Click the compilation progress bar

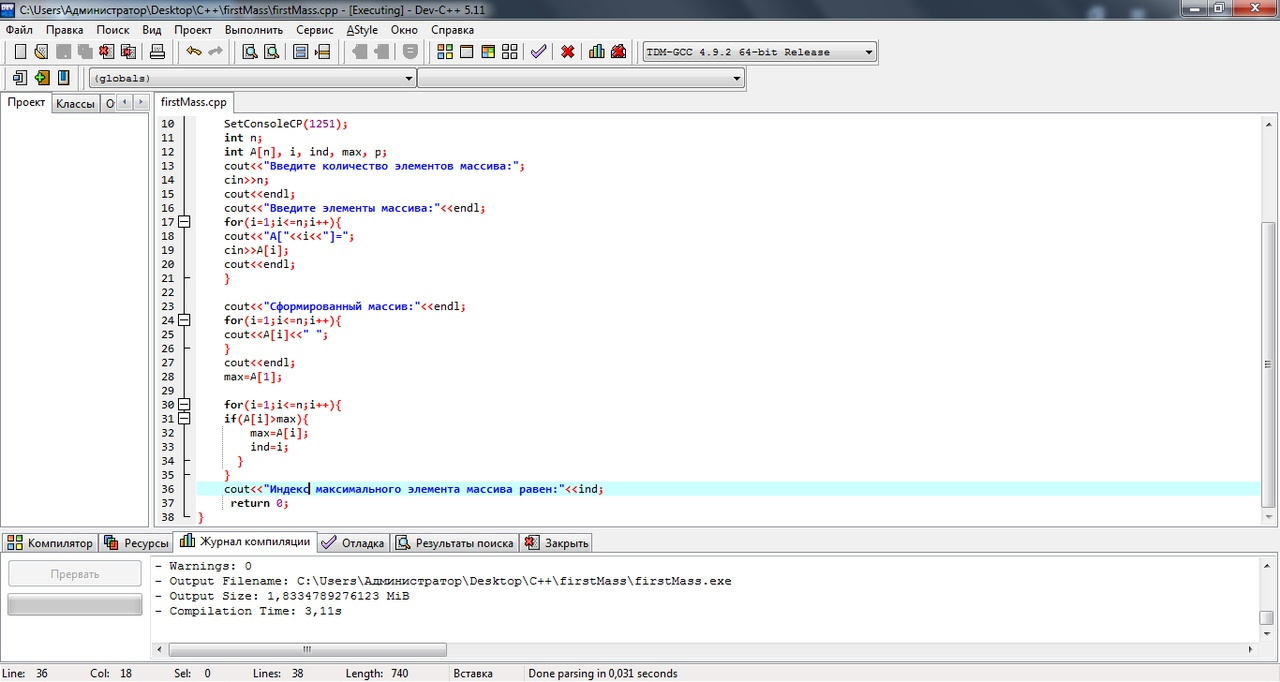75,605
